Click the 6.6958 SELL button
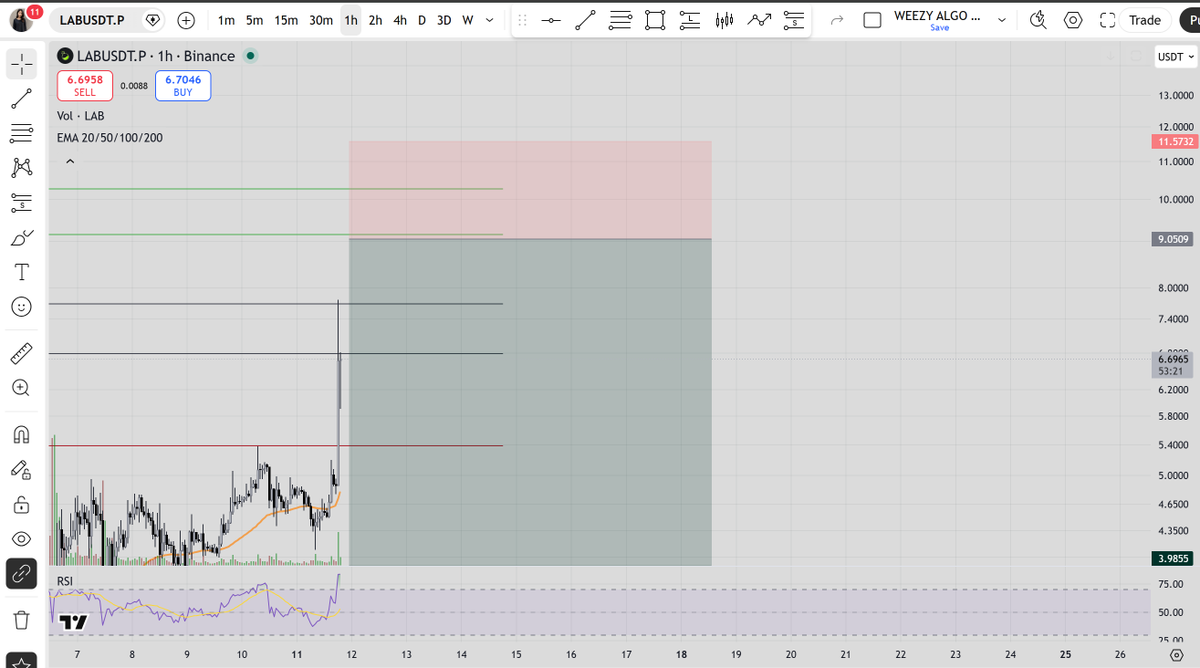This screenshot has height=668, width=1200. [85, 85]
